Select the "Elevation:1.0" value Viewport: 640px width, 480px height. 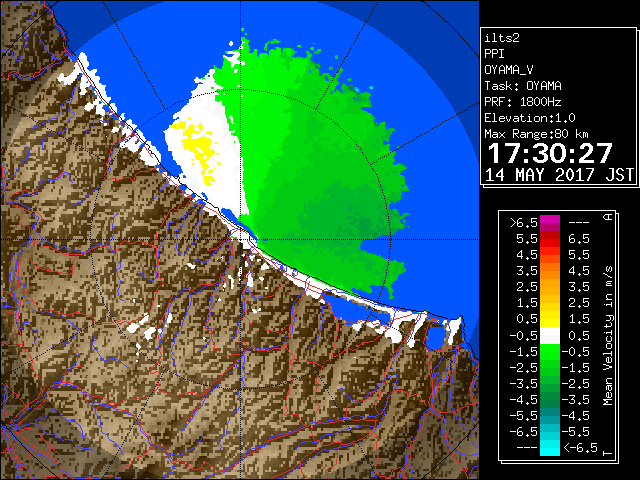pos(530,118)
